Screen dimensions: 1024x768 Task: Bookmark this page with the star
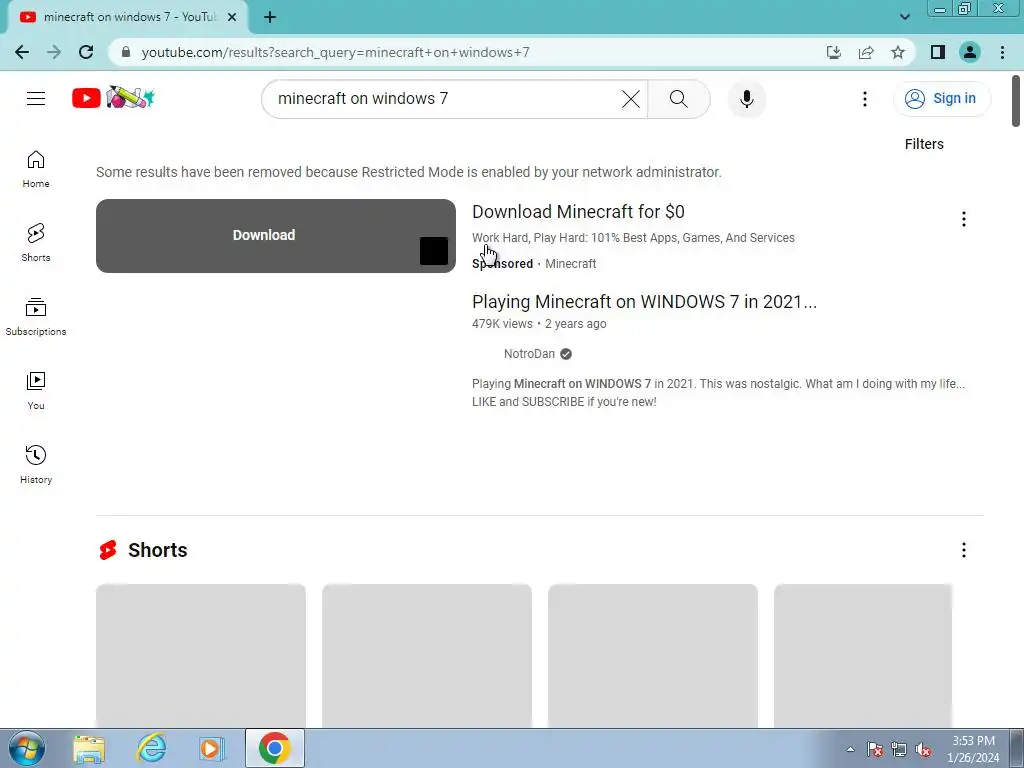point(898,52)
